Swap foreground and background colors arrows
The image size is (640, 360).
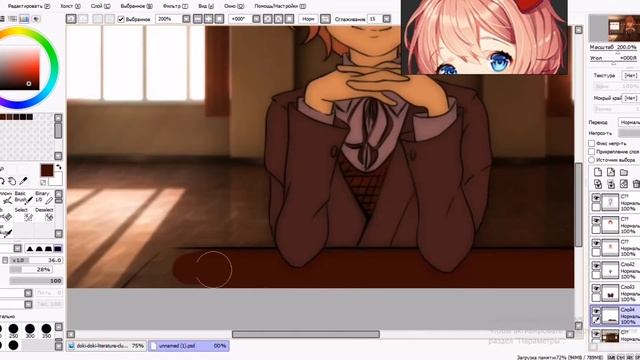[59, 167]
